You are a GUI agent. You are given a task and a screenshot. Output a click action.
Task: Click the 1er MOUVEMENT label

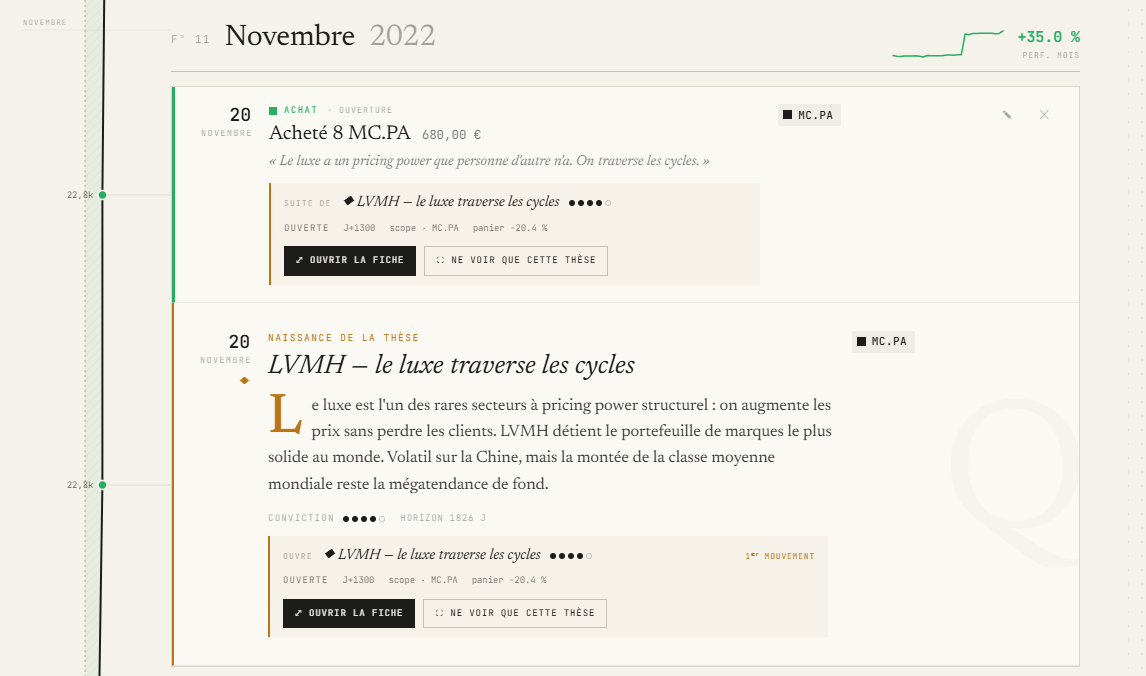[780, 556]
